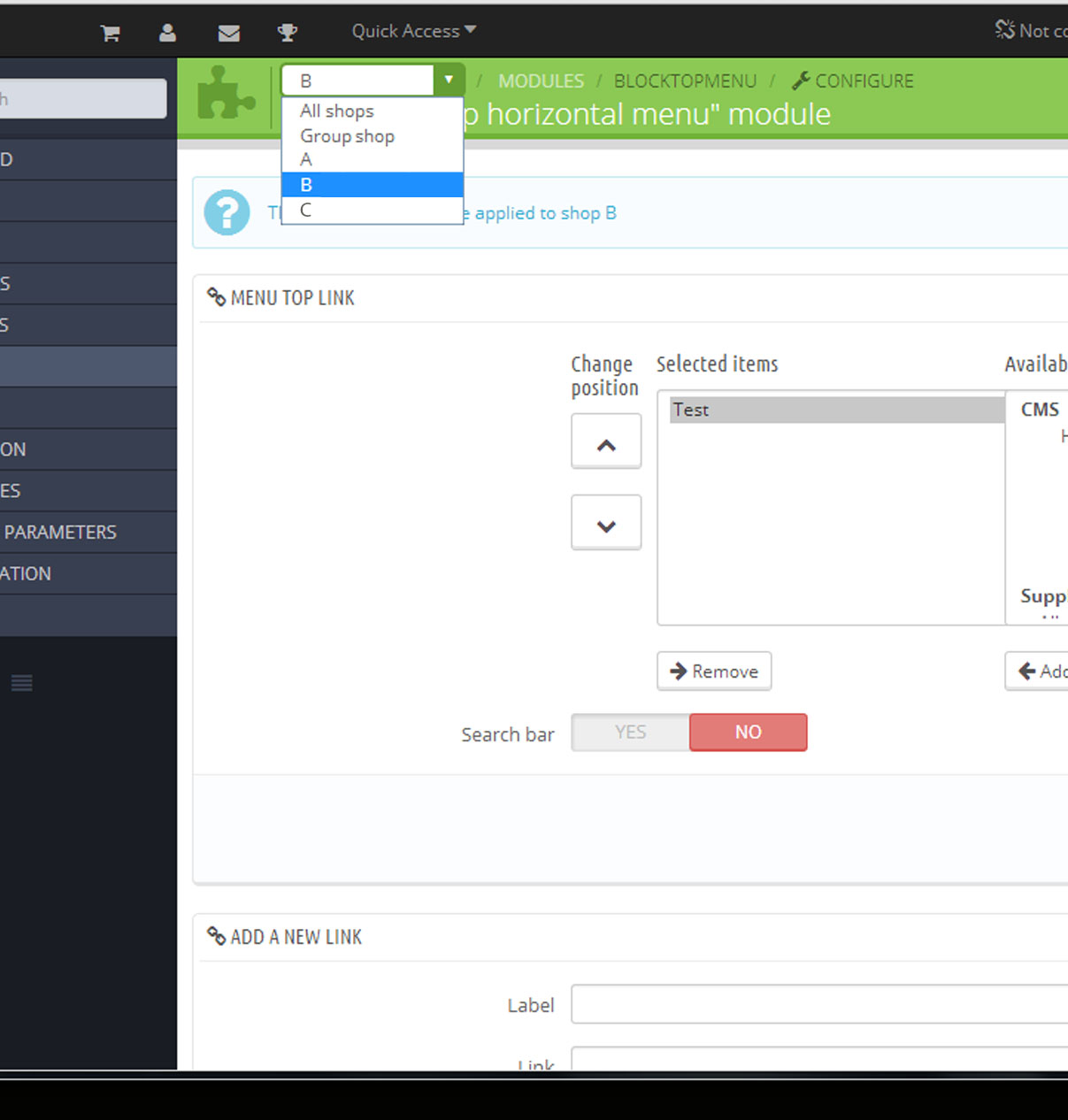This screenshot has width=1068, height=1120.
Task: Click the Not connected status icon
Action: point(1004,29)
